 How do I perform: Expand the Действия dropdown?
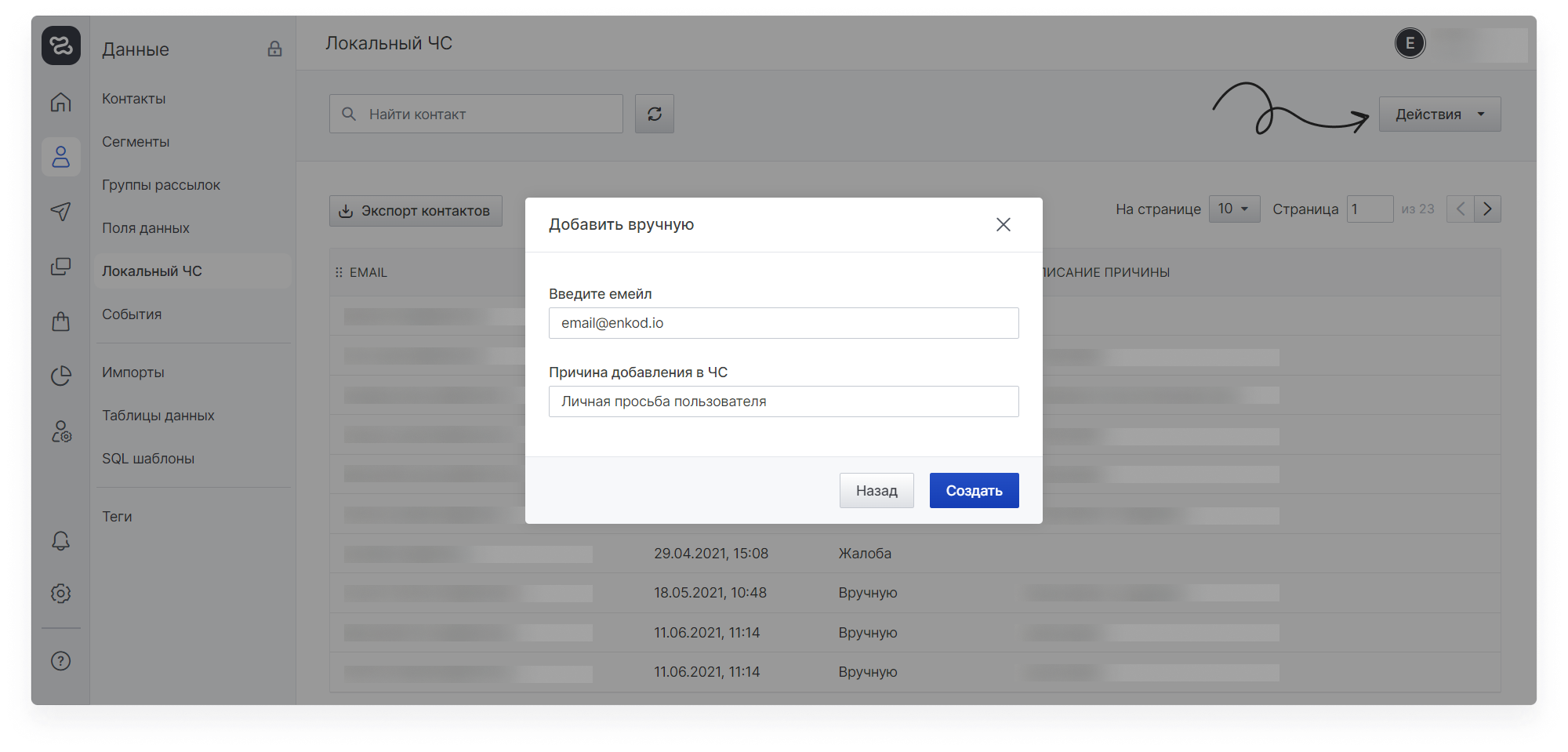click(x=1440, y=114)
